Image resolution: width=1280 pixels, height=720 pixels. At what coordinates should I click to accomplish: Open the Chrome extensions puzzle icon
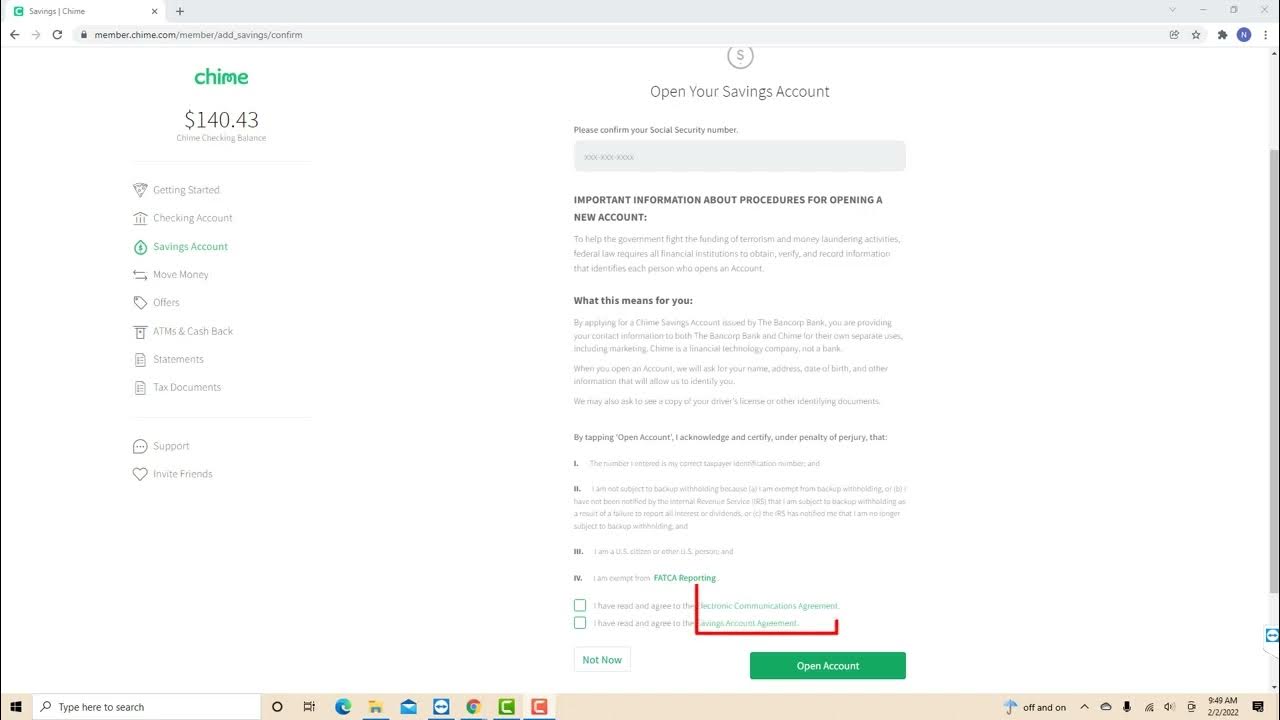(1222, 34)
